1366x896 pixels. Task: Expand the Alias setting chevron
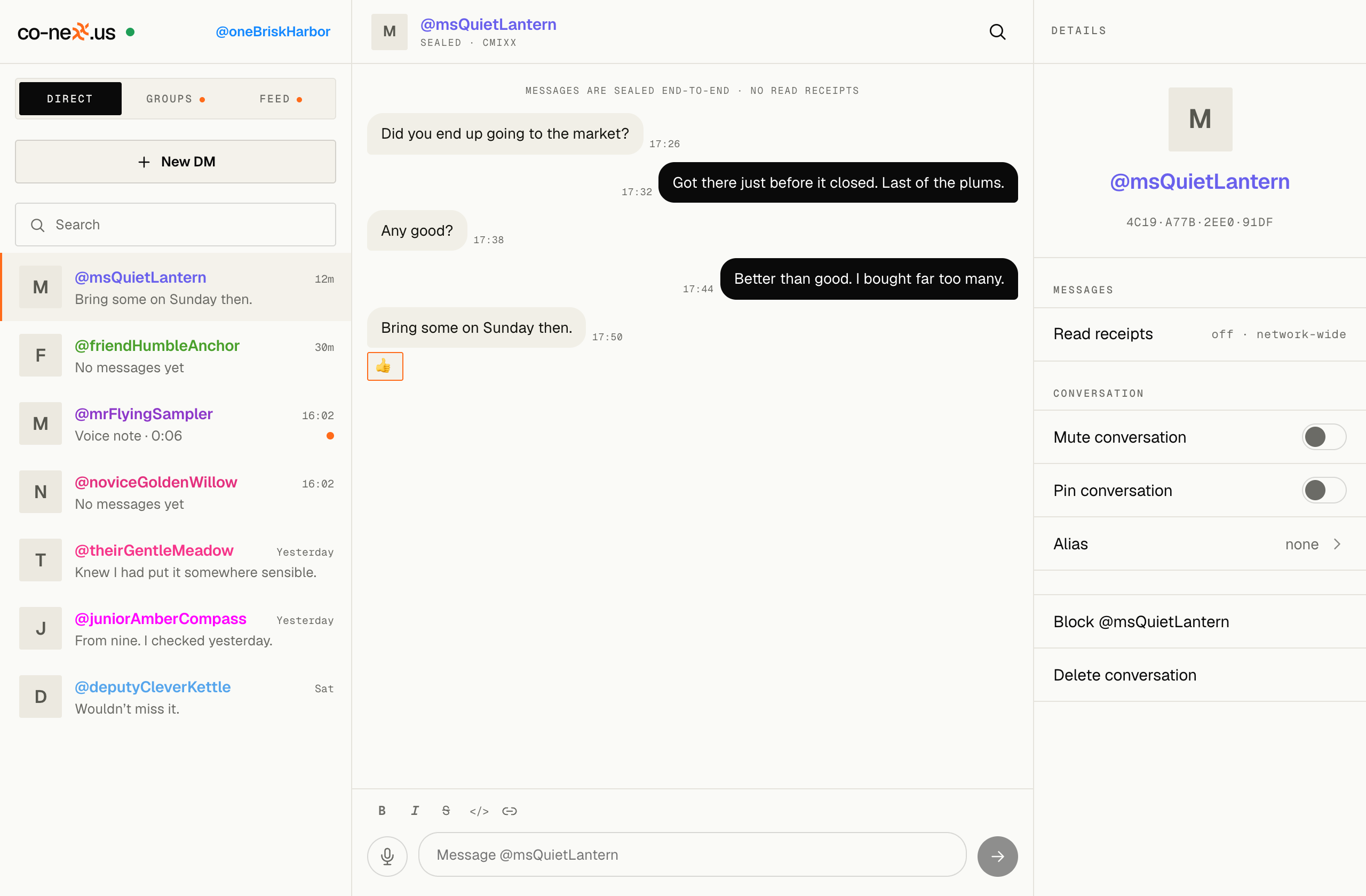pyautogui.click(x=1337, y=544)
